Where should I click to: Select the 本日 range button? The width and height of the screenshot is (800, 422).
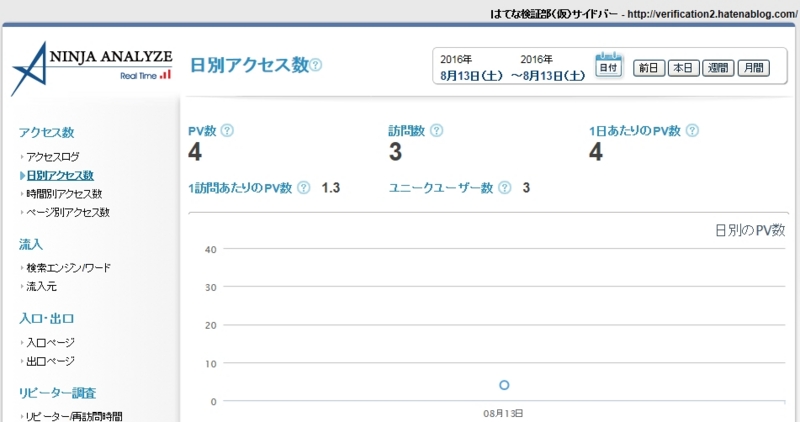[x=683, y=68]
